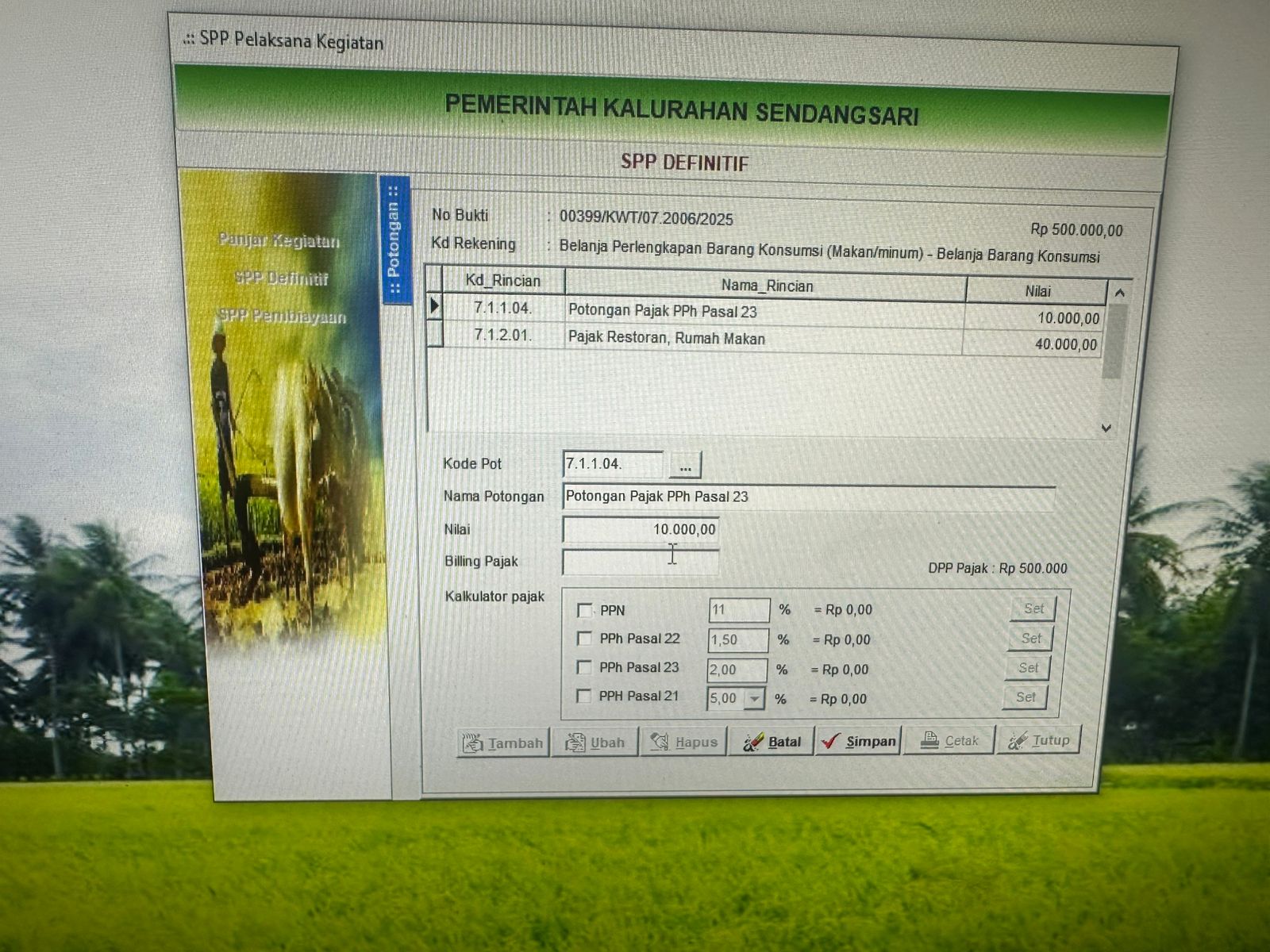This screenshot has width=1270, height=952.
Task: Click Set button for PPh Pasal 23
Action: tap(1028, 668)
